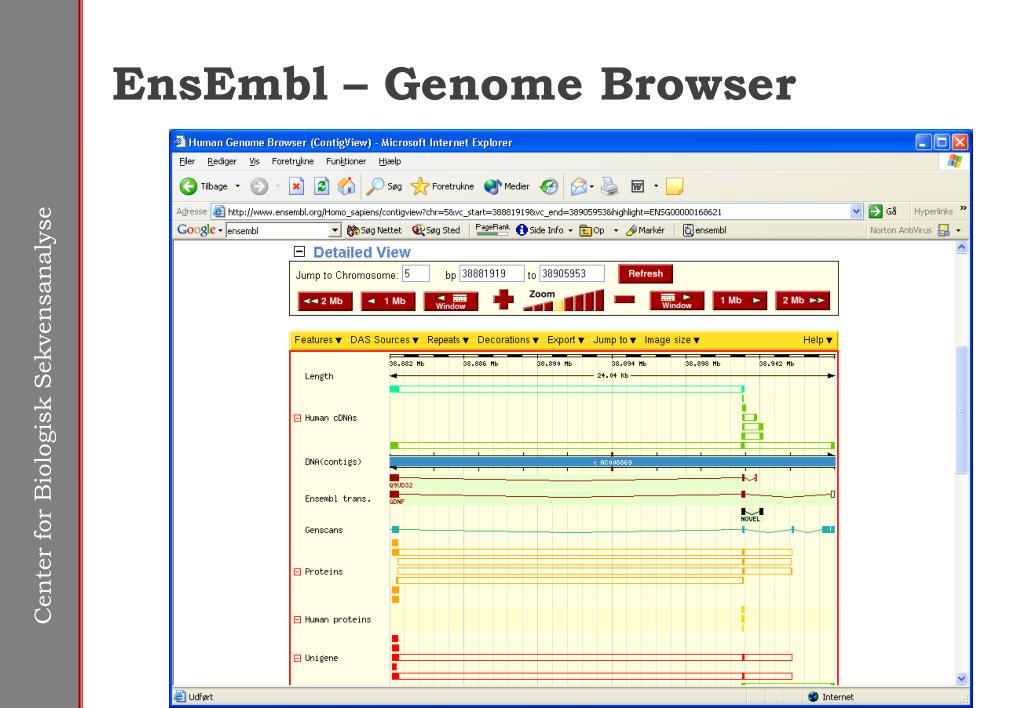Click Søg Sted site search button
1023x708 pixels.
click(436, 230)
